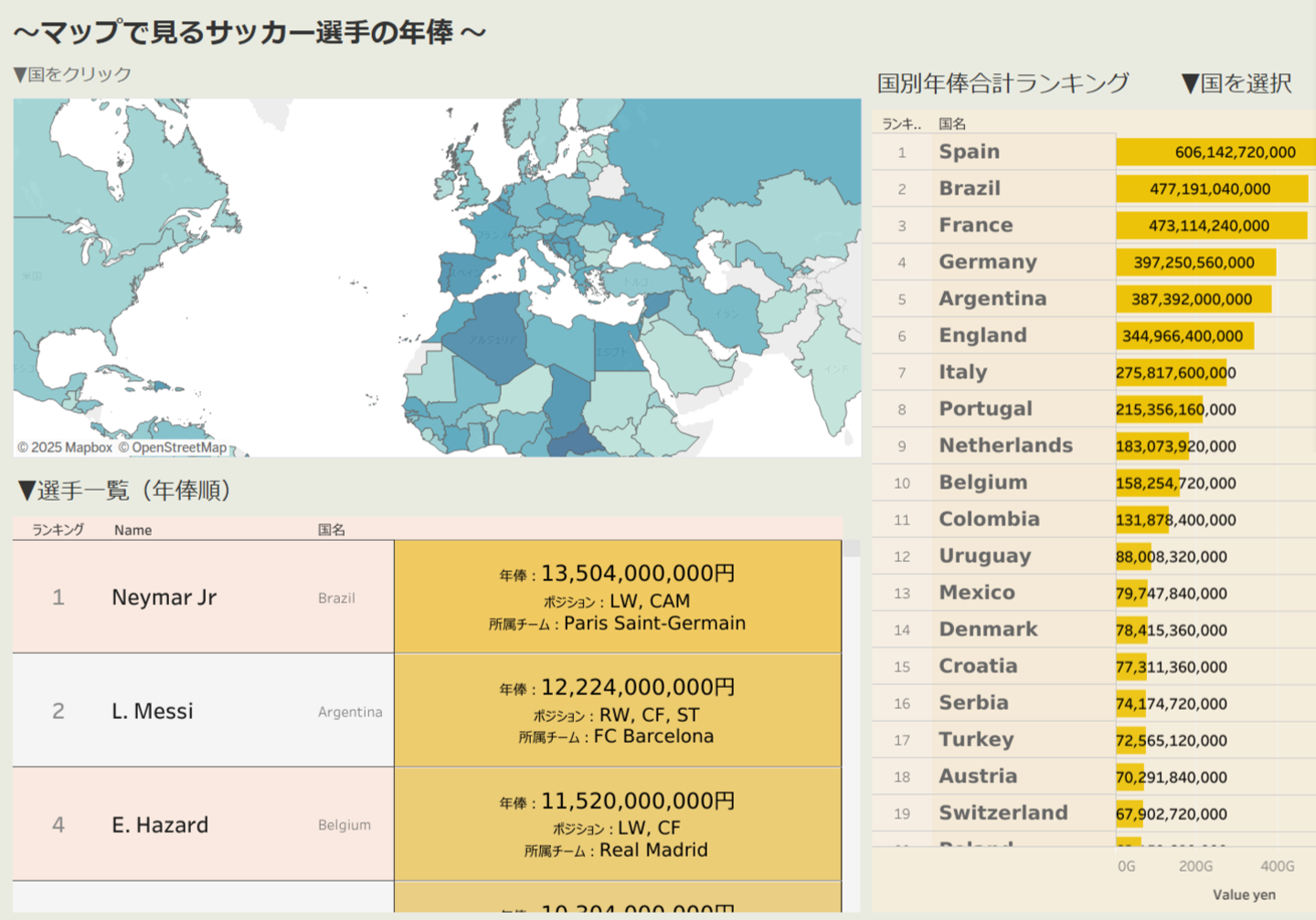
Task: Select Spain in the country ranking list
Action: pos(969,152)
